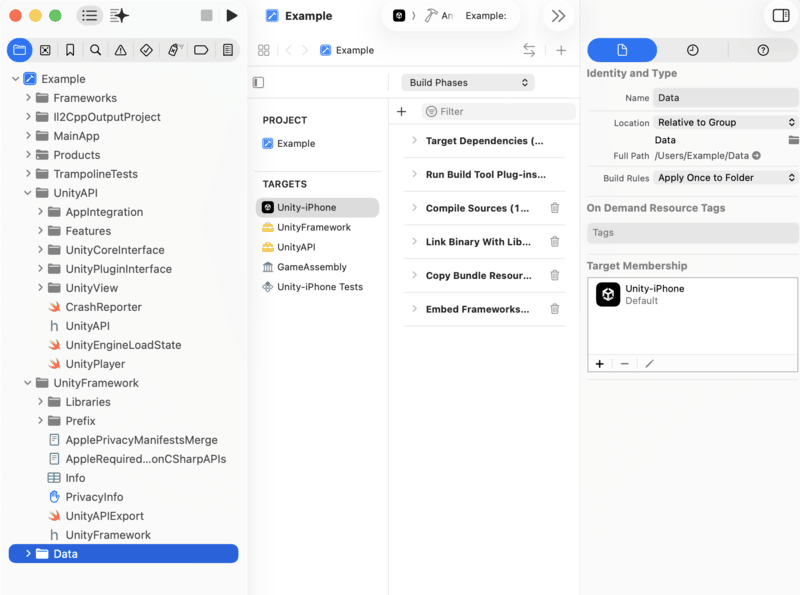Image resolution: width=800 pixels, height=595 pixels.
Task: Collapse the UnityFramework folder group
Action: coord(28,383)
